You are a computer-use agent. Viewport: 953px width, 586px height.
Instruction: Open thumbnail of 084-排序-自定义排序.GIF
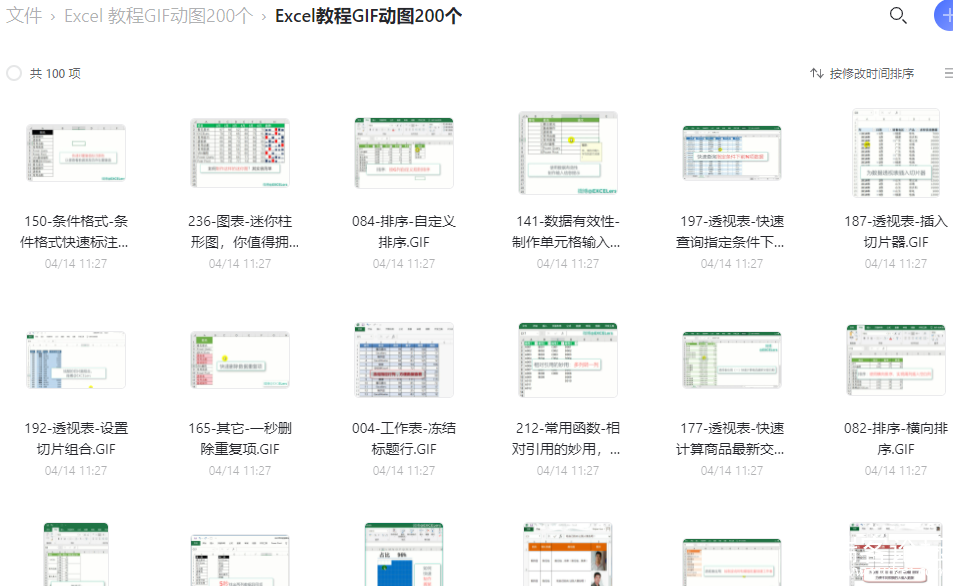point(404,153)
